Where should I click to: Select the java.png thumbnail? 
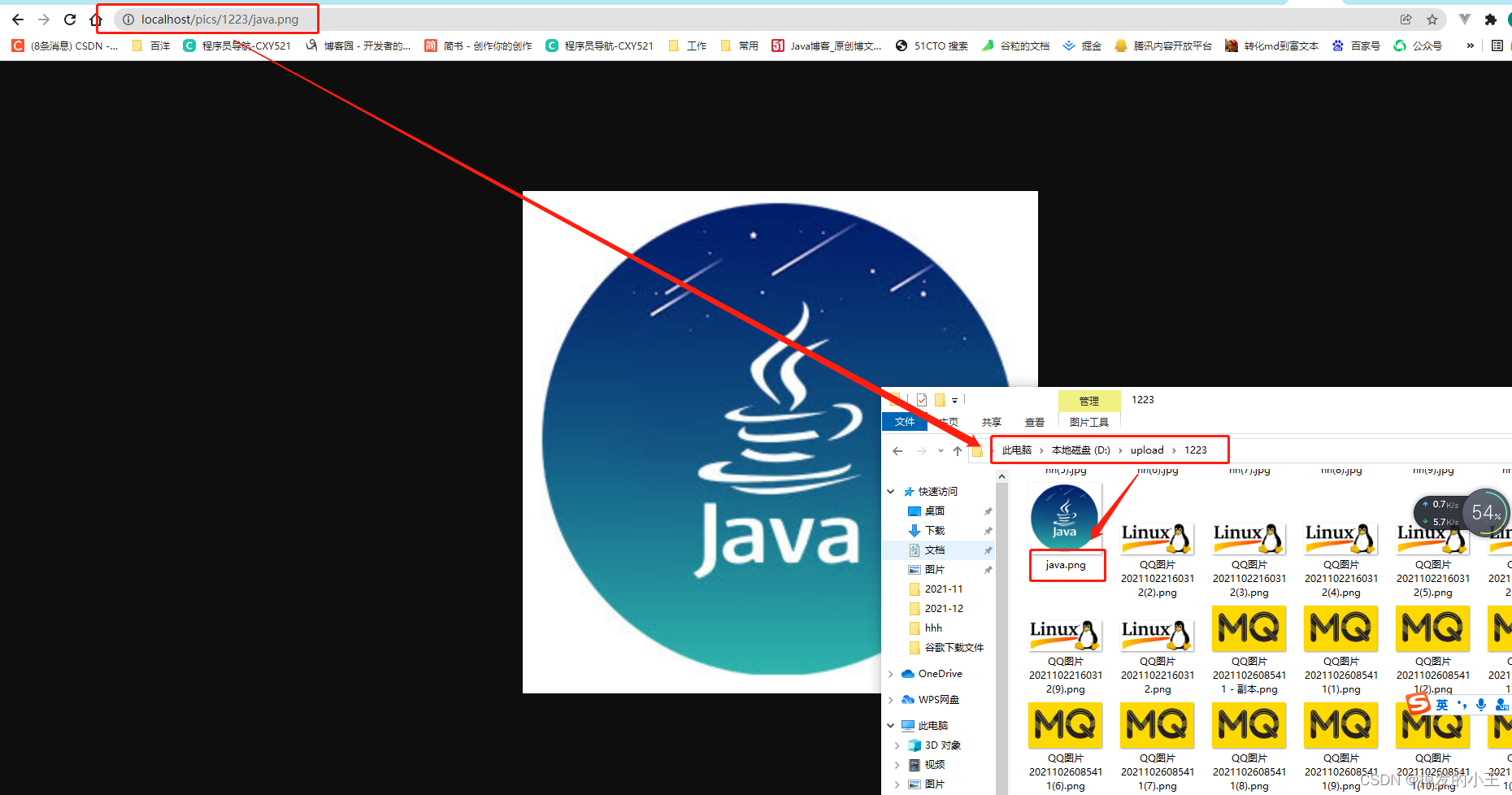point(1065,519)
